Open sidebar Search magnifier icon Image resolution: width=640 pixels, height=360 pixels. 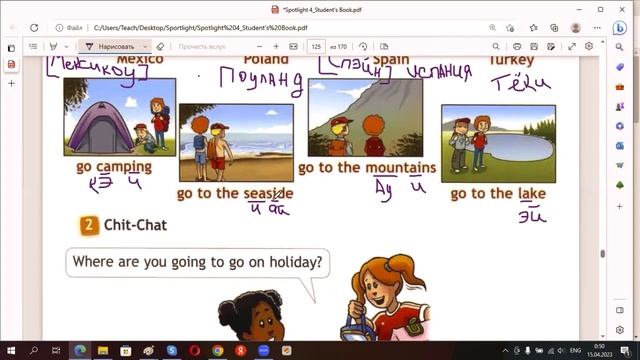click(620, 47)
